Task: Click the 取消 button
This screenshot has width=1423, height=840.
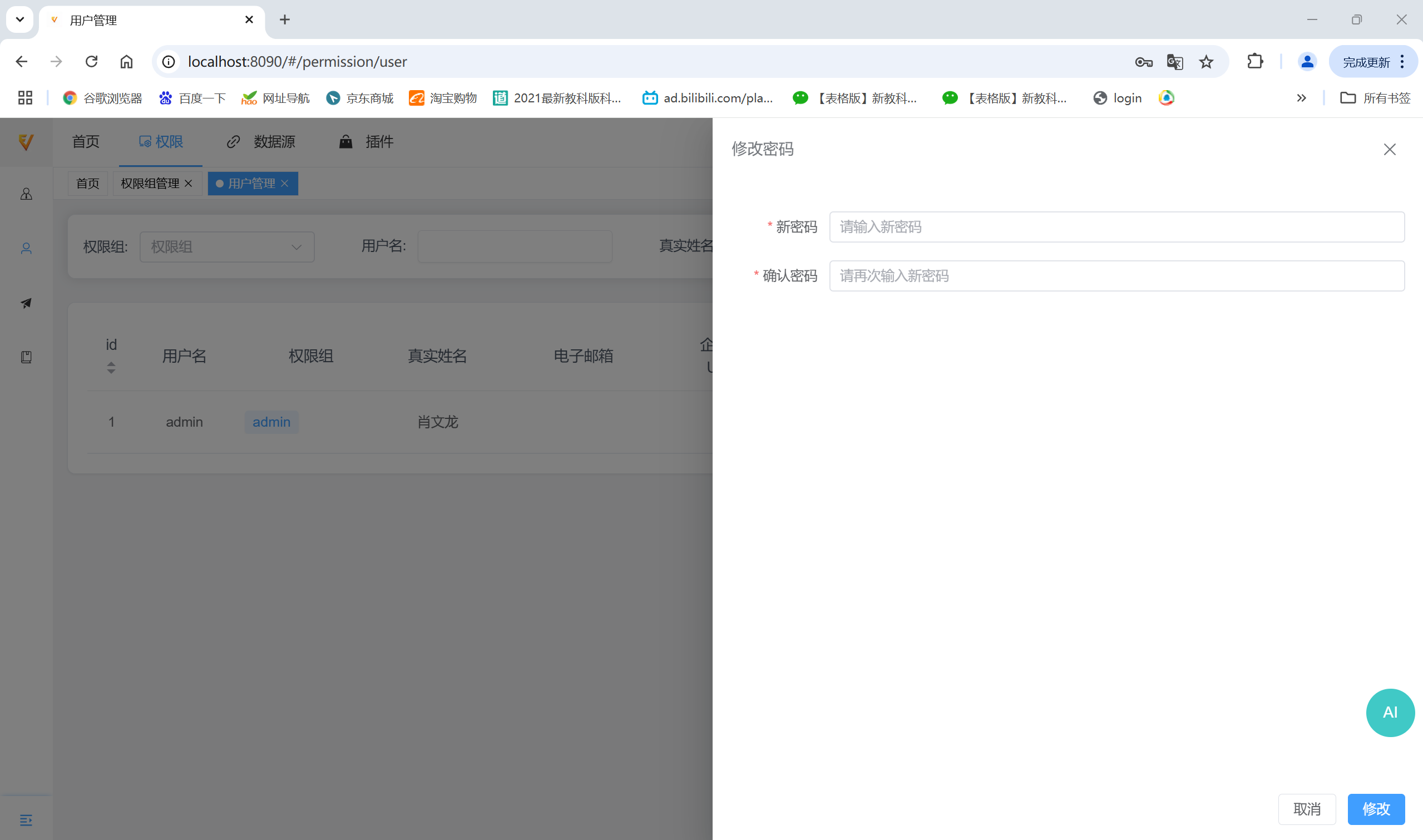Action: pyautogui.click(x=1306, y=809)
